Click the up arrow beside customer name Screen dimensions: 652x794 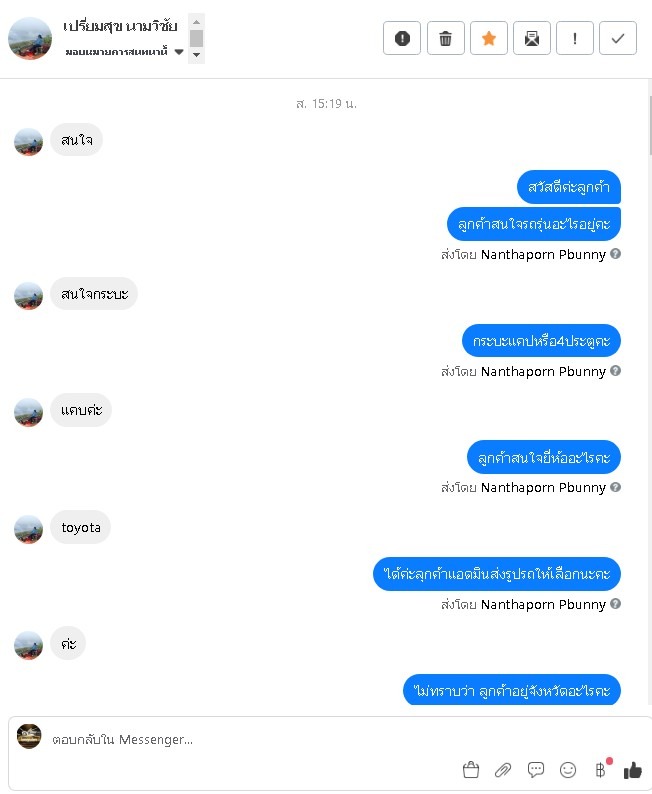[196, 22]
